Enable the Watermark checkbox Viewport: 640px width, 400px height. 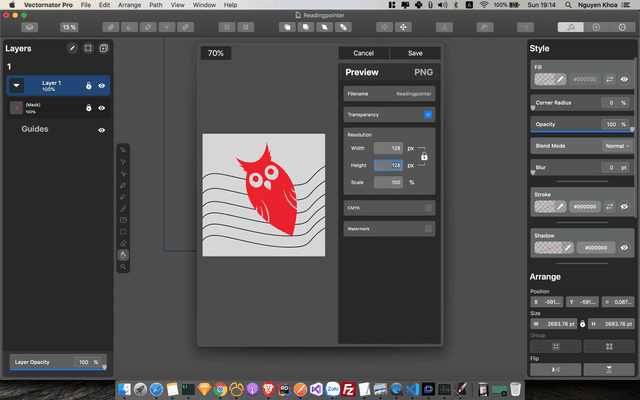pos(428,229)
